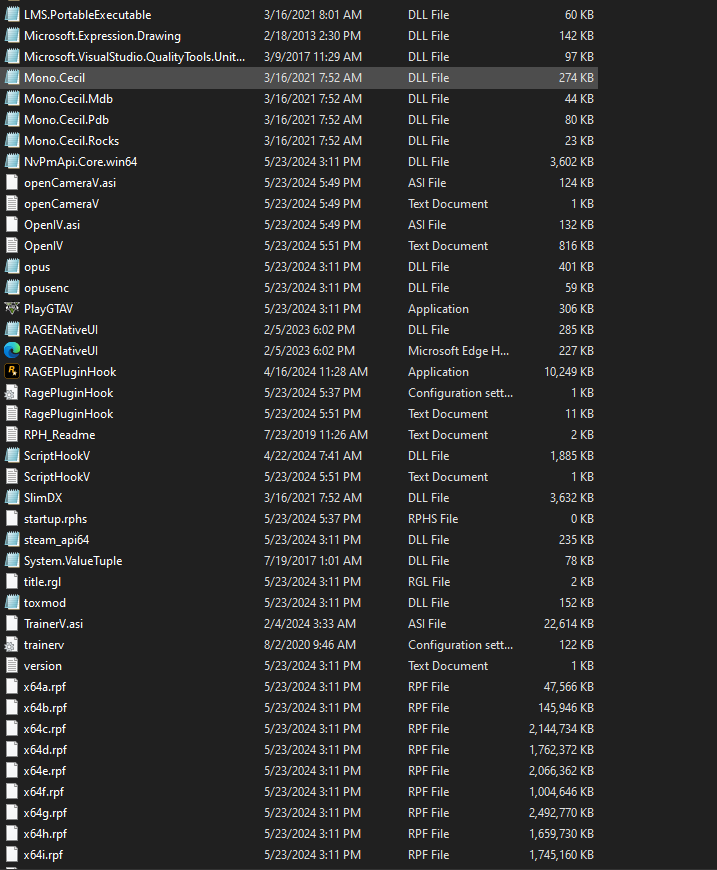
Task: Click the date 4/22/2024 7:41 AM
Action: coord(313,456)
